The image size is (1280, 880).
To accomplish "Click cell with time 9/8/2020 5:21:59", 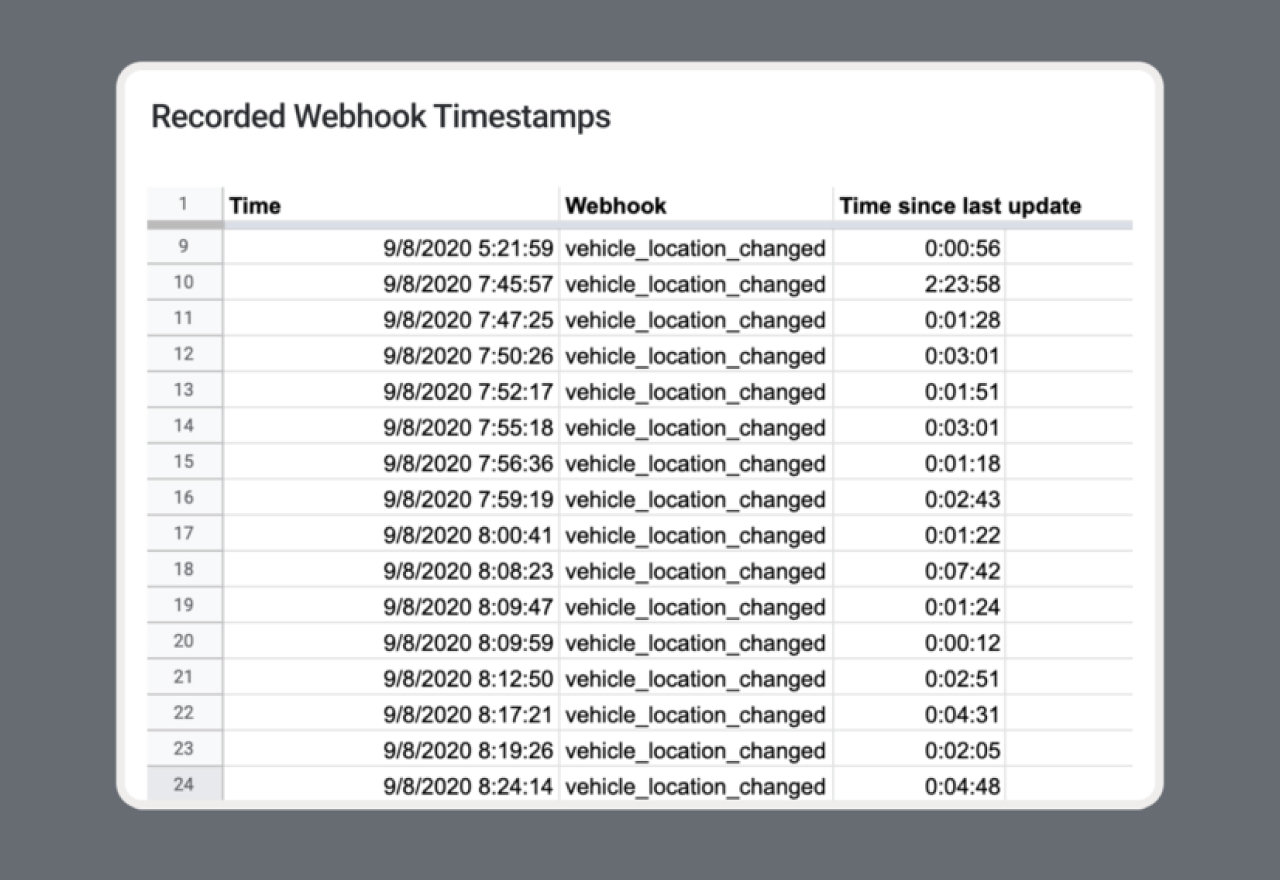I will [x=468, y=248].
